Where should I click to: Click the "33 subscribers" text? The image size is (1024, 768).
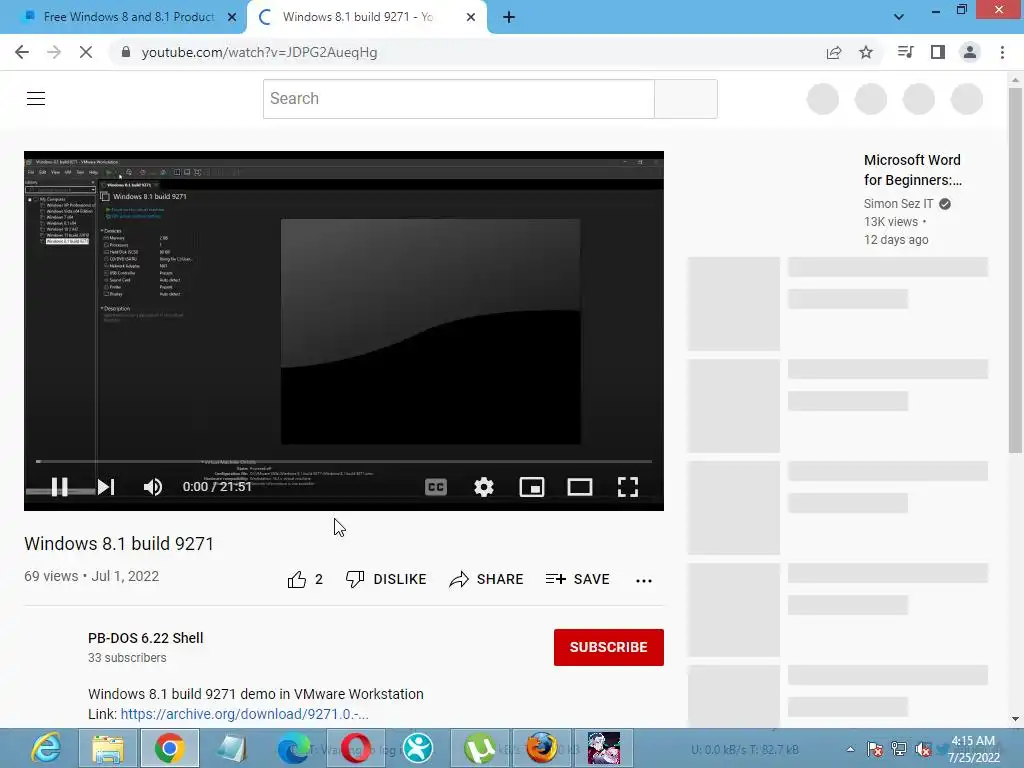pyautogui.click(x=127, y=658)
